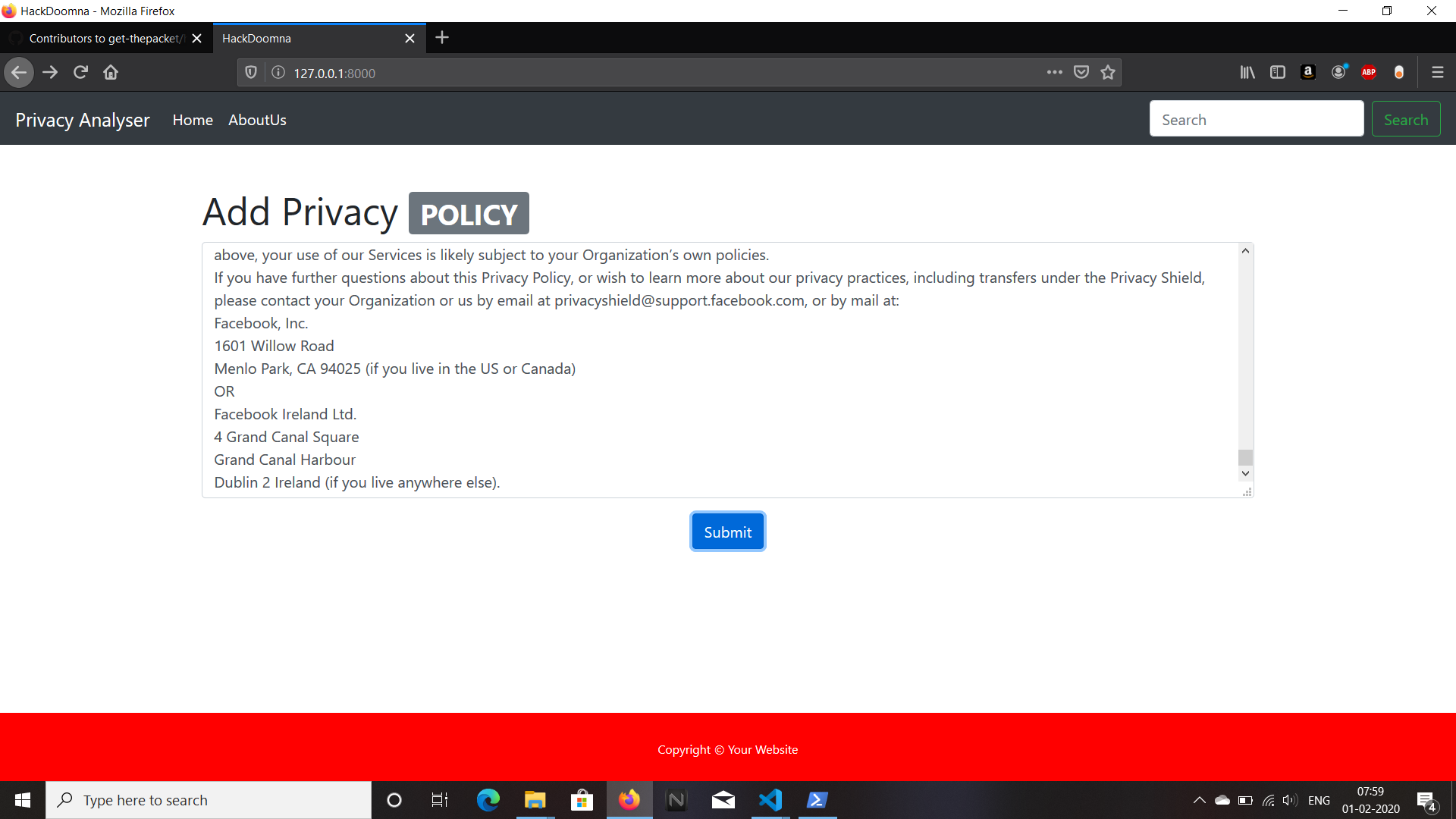
Task: Bookmark this page with star icon
Action: click(1108, 73)
